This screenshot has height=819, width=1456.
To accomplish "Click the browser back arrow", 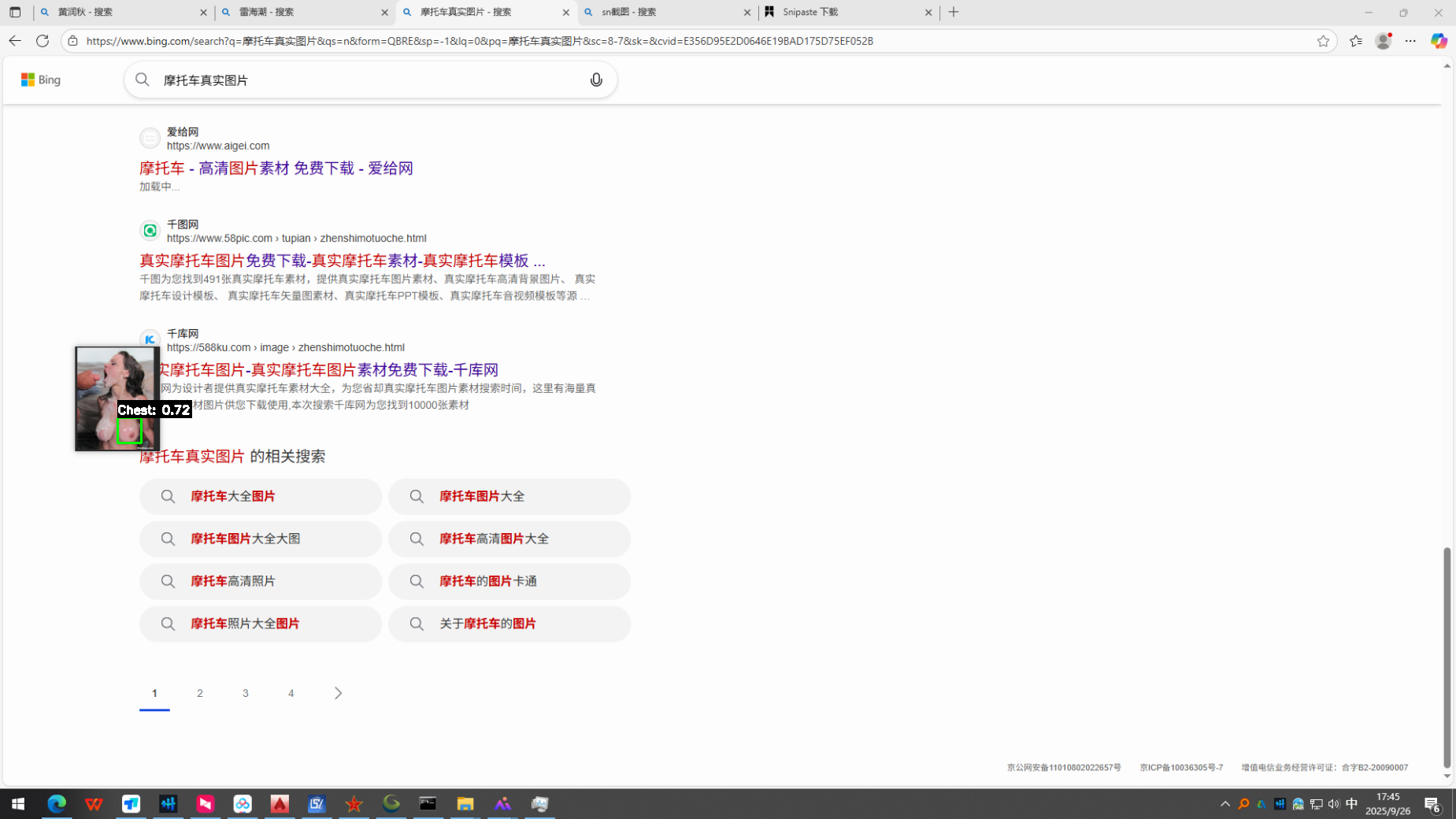I will [15, 41].
